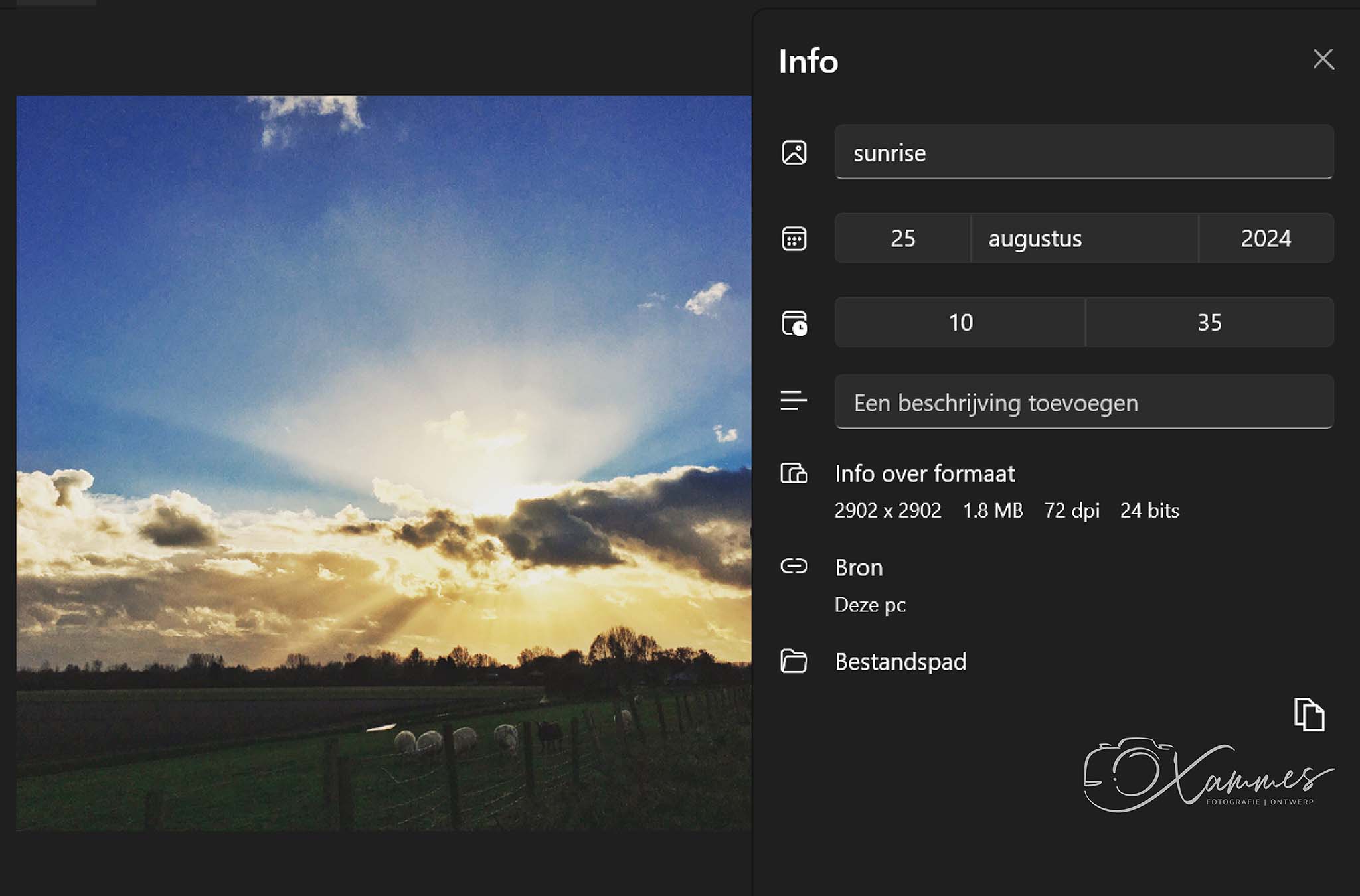The height and width of the screenshot is (896, 1360).
Task: Click the clock icon beside the time fields
Action: 794,323
